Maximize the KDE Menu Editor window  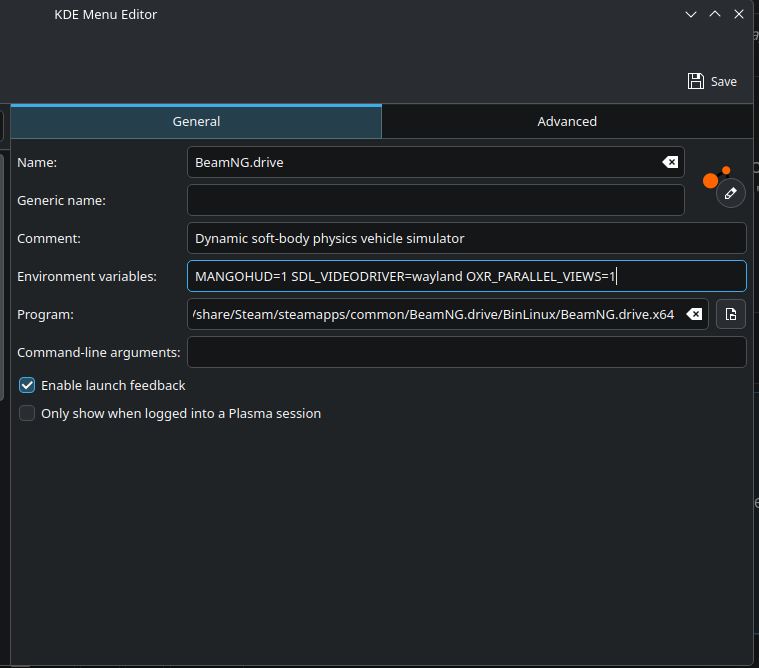point(714,14)
